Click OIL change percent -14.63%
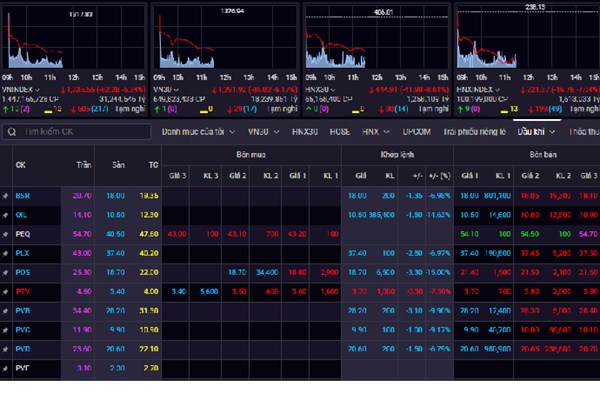 (x=438, y=215)
